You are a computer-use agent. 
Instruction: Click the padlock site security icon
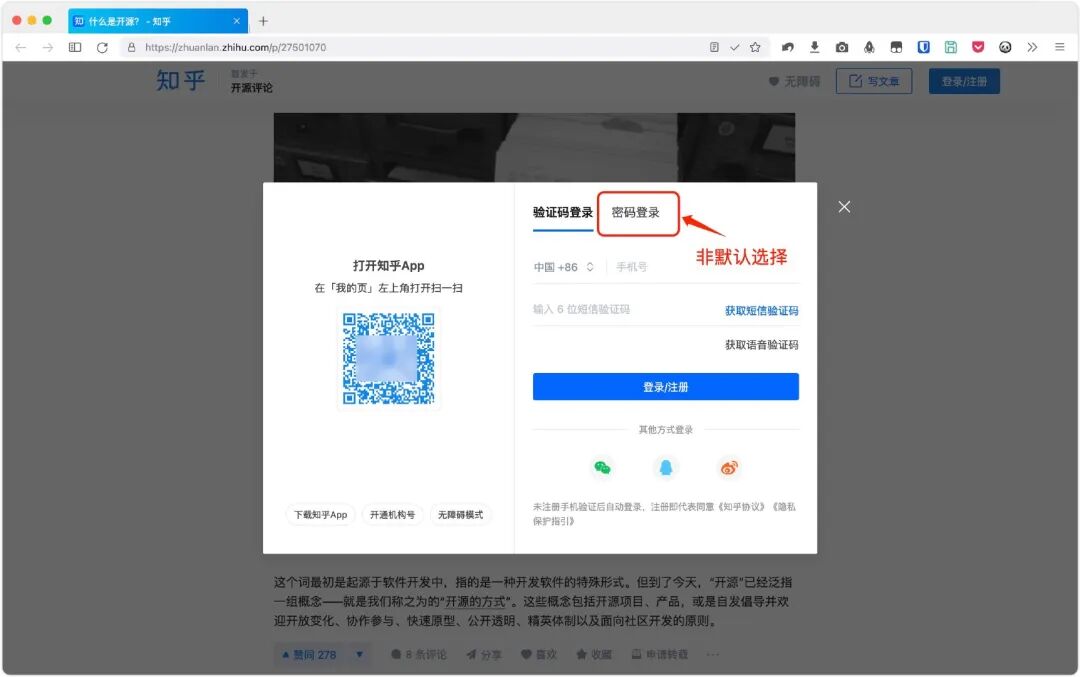pos(131,48)
